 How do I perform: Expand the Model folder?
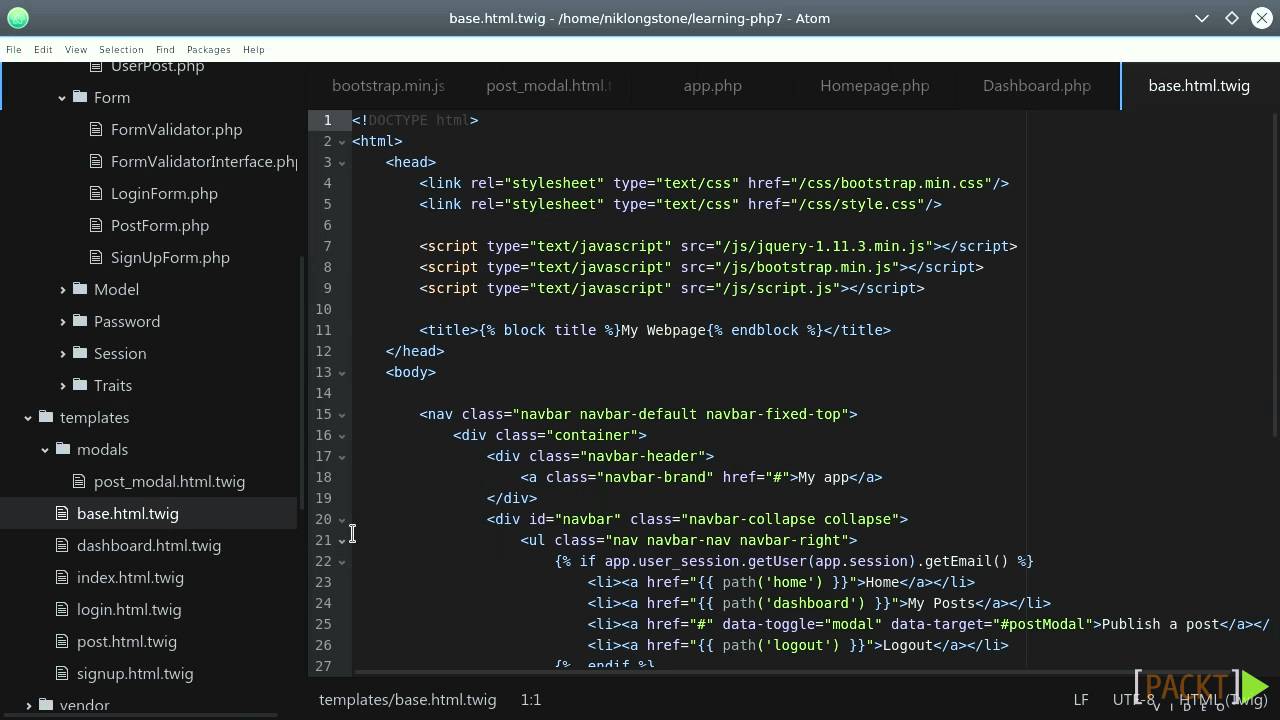point(62,289)
